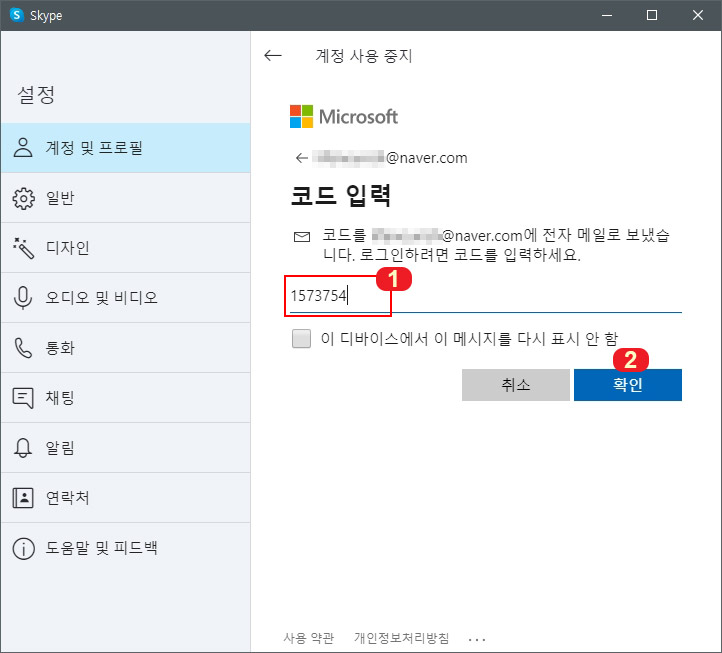Screen dimensions: 722x653
Task: Click back arrow next to naver.com email
Action: 302,158
